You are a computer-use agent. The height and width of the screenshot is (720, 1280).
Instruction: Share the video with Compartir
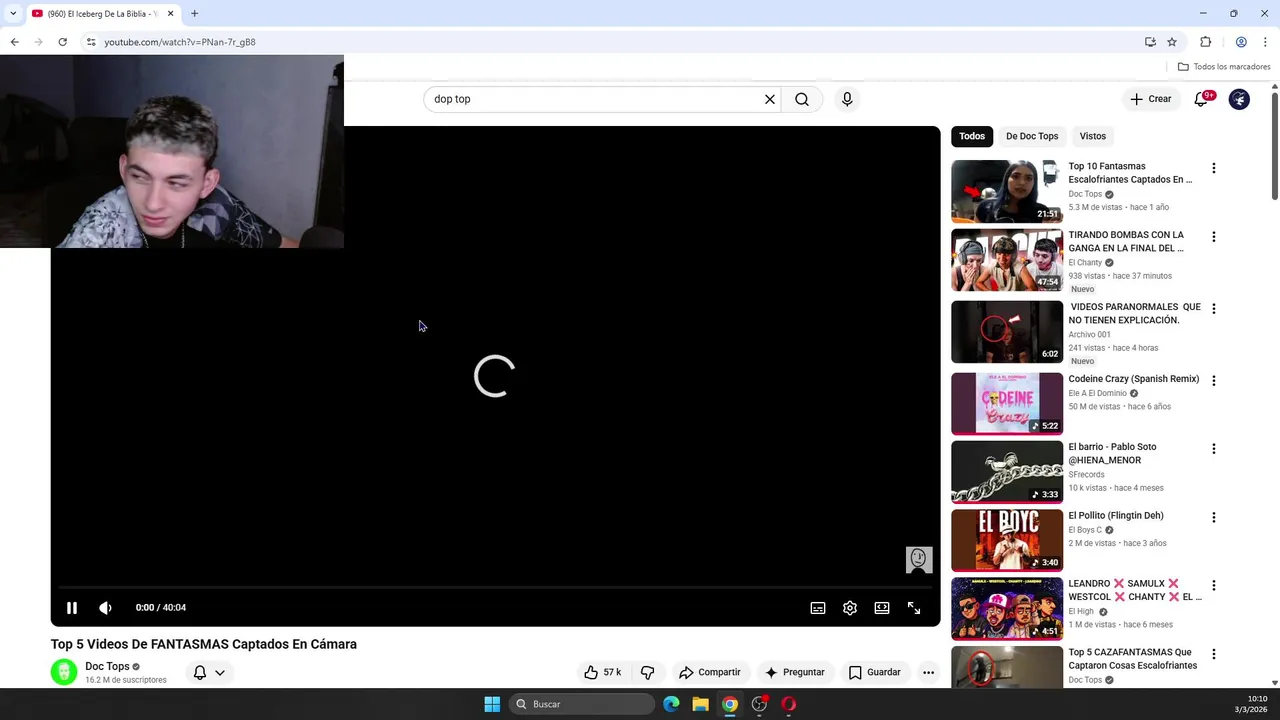click(709, 672)
